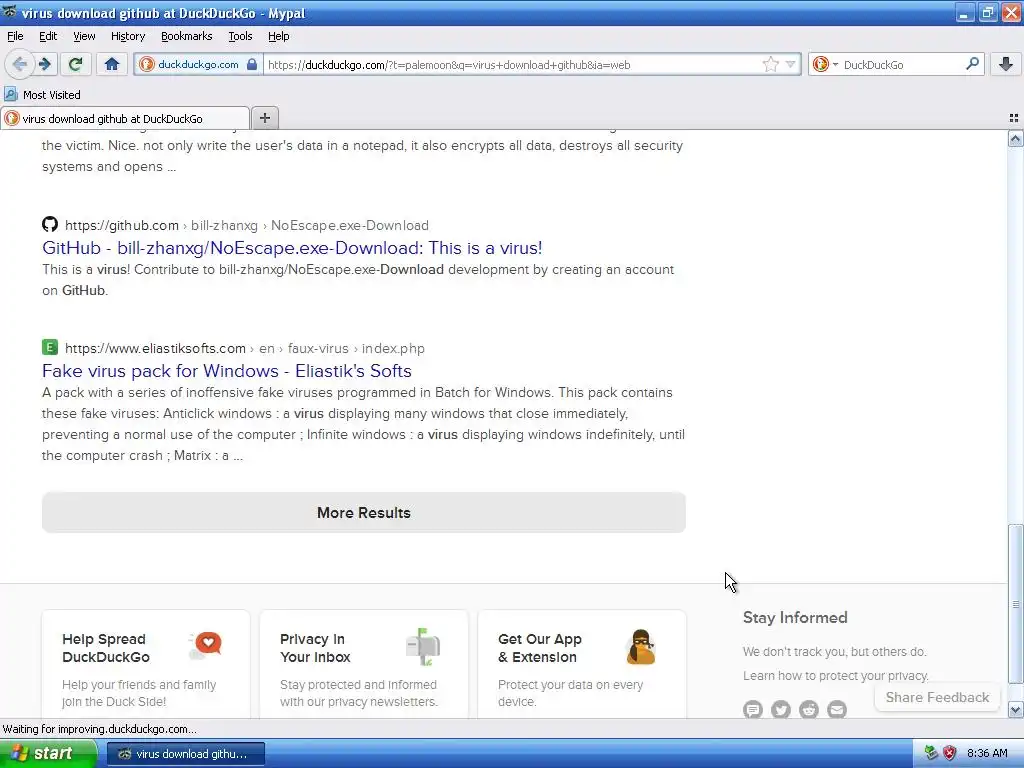Open eliastiksofts.com breadcrumb URL
Screen dimensions: 1024x768
coord(245,348)
